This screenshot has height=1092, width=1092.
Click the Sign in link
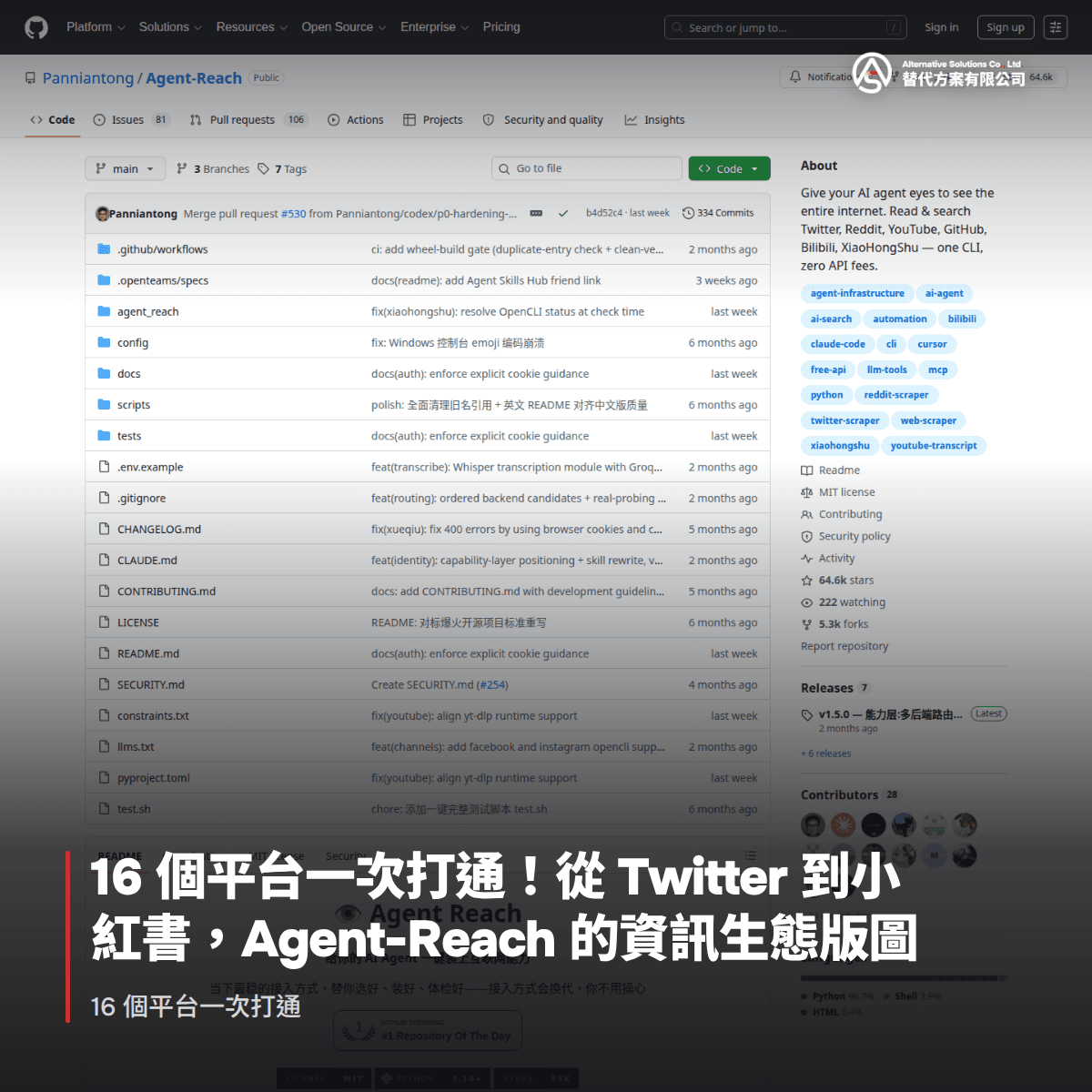point(942,27)
